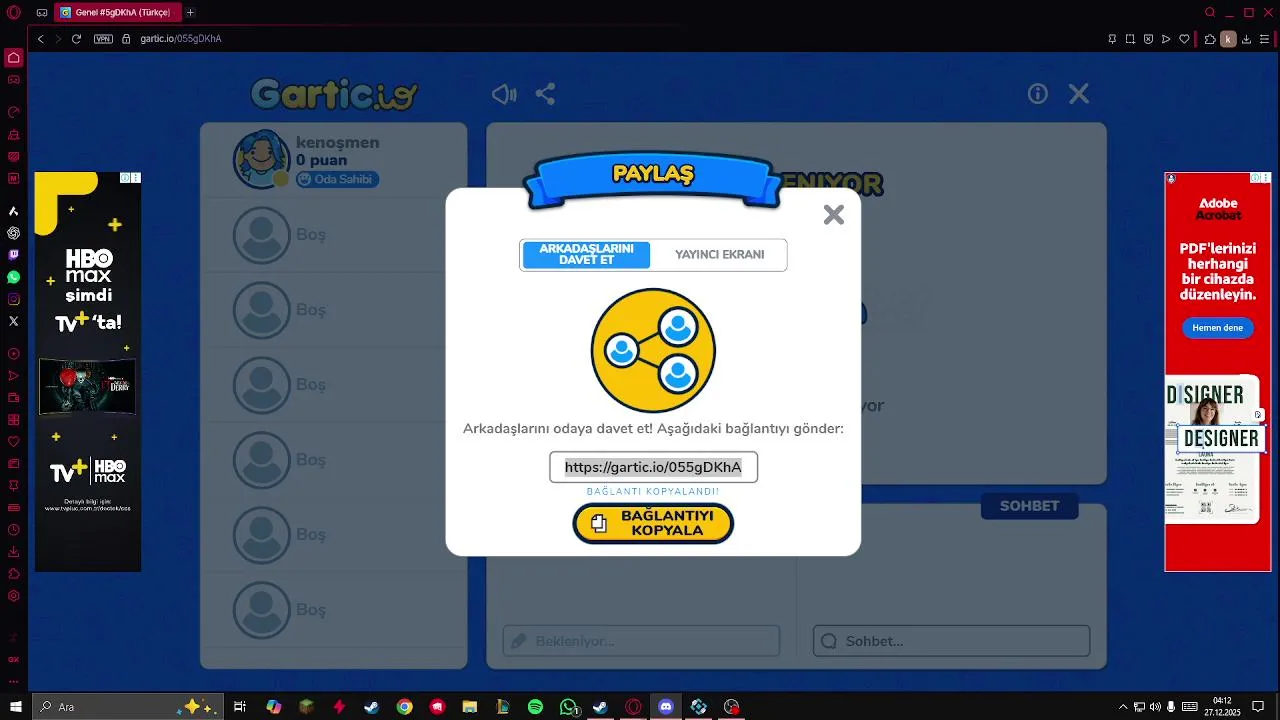Image resolution: width=1280 pixels, height=720 pixels.
Task: Click the gartic.io room link field
Action: [653, 467]
